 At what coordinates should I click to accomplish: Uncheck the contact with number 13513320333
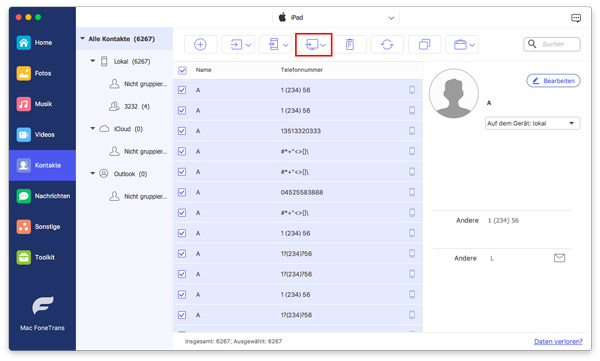pos(182,131)
